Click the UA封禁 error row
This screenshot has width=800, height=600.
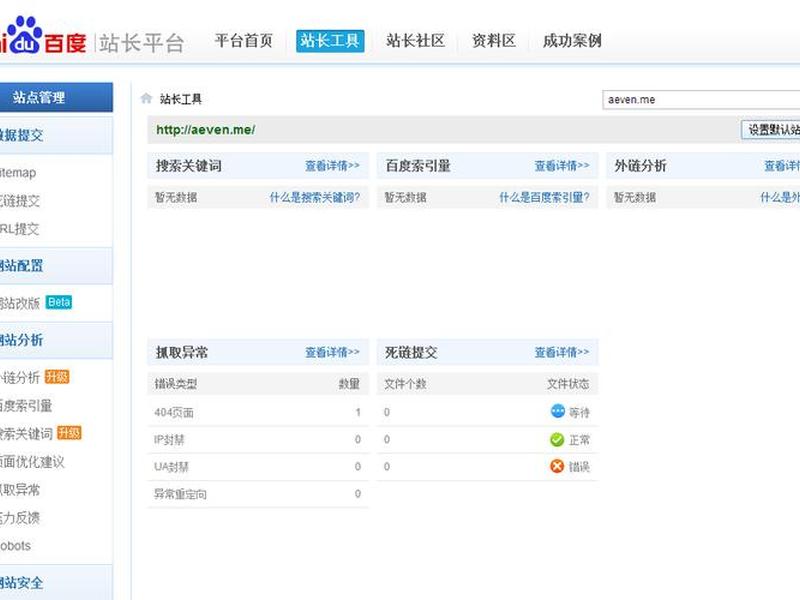click(258, 467)
